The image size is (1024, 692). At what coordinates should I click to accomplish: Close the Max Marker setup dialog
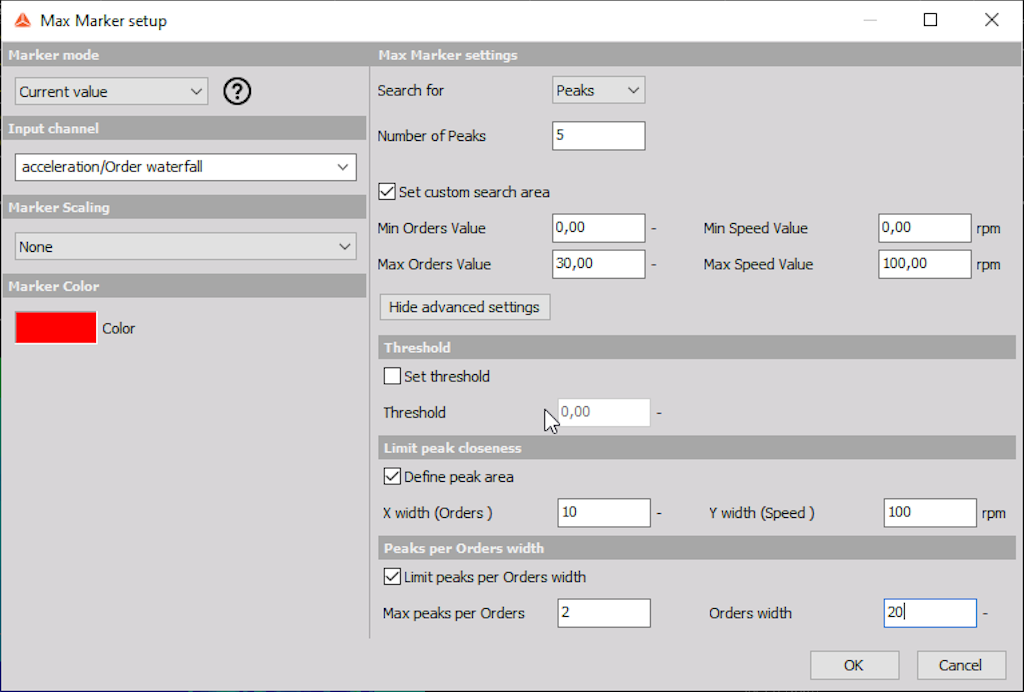pos(991,20)
